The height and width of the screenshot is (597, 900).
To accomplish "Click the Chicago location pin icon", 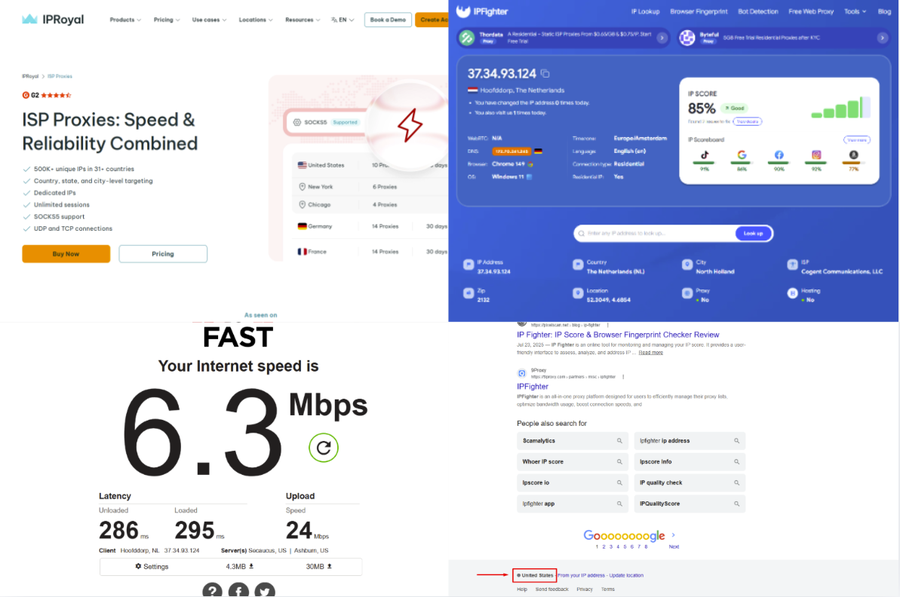I will coord(302,204).
